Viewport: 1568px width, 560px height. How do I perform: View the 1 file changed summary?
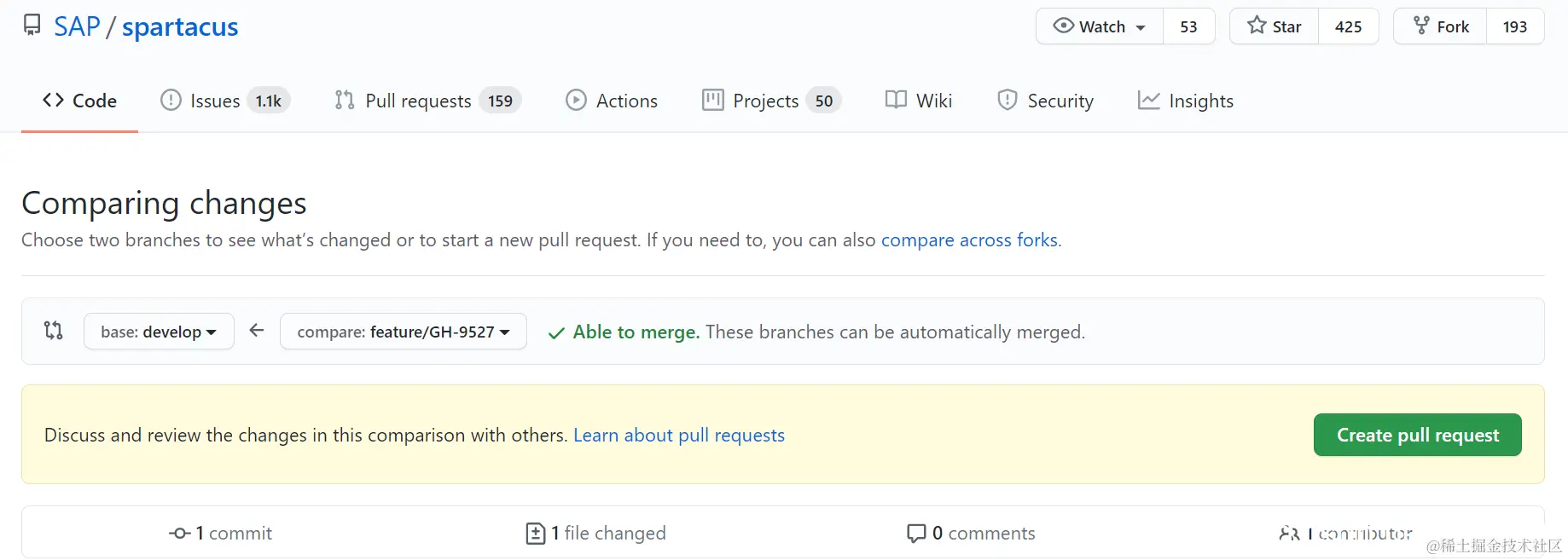pos(595,534)
